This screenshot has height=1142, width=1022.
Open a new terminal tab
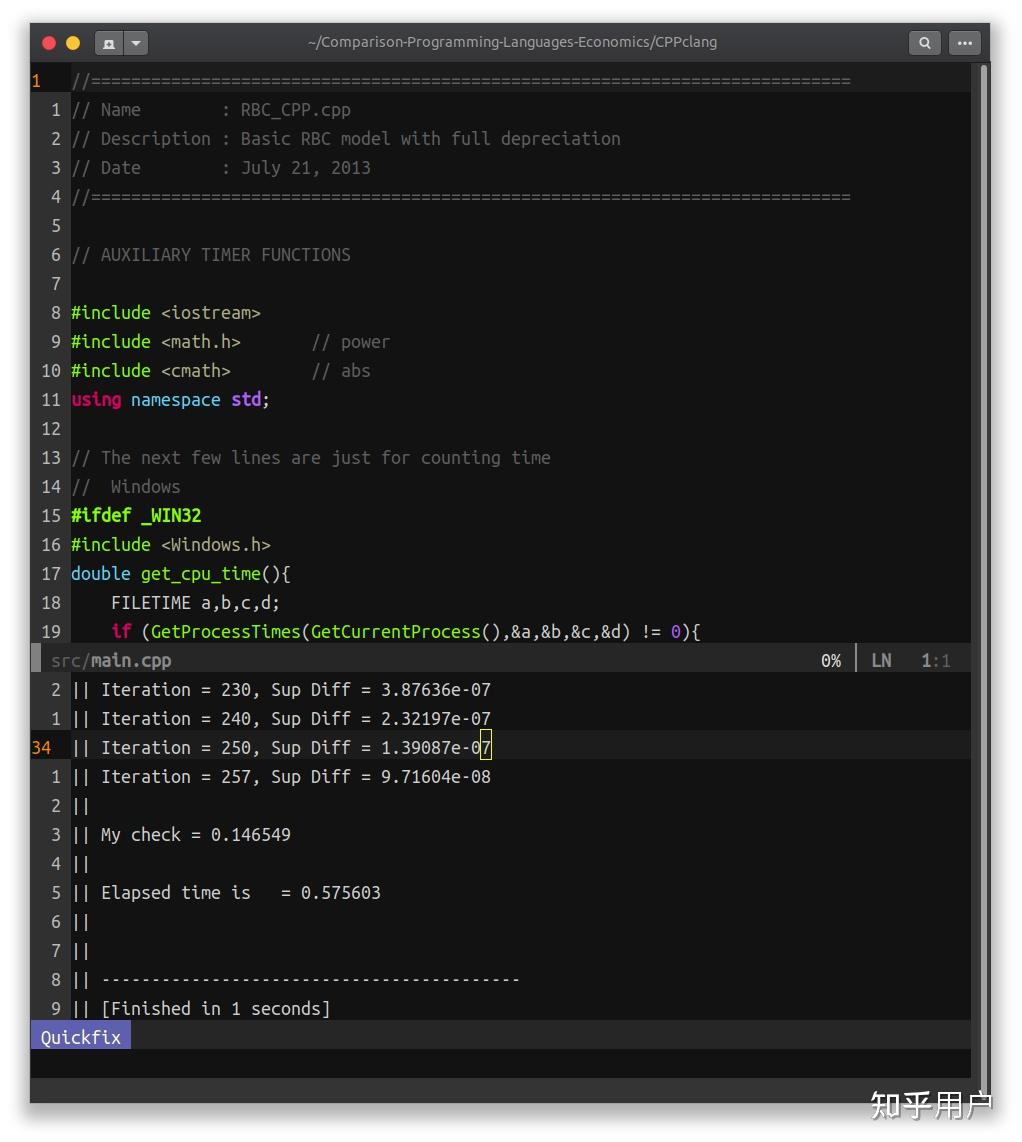point(108,42)
